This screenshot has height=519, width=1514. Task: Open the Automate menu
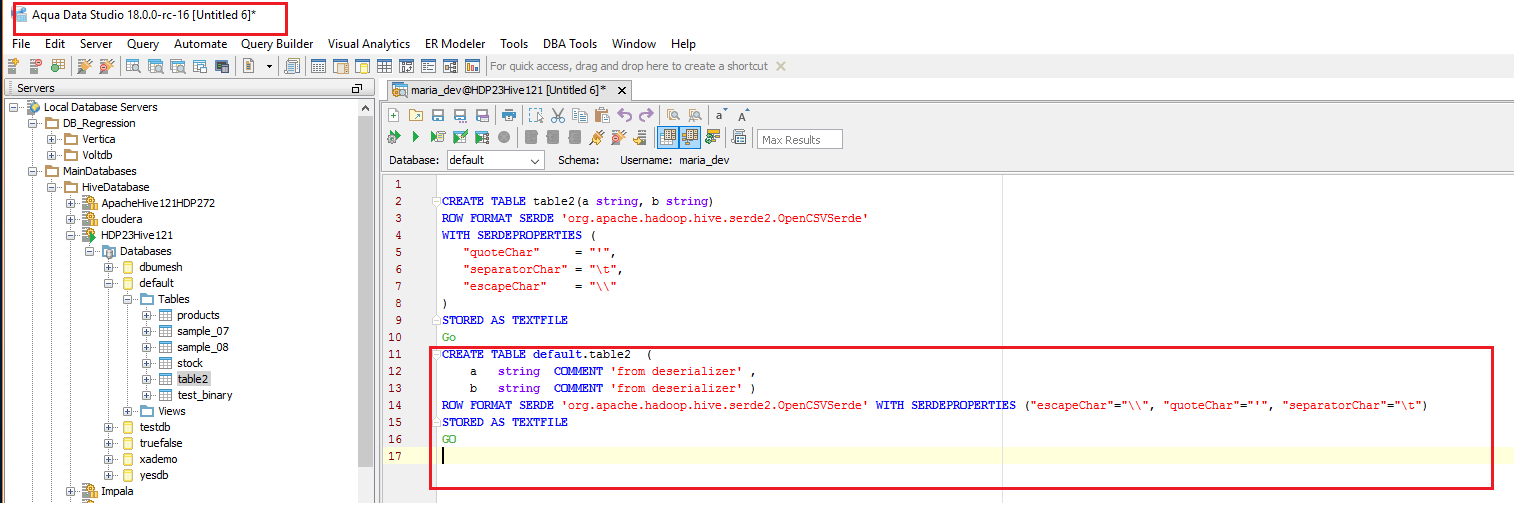(201, 44)
